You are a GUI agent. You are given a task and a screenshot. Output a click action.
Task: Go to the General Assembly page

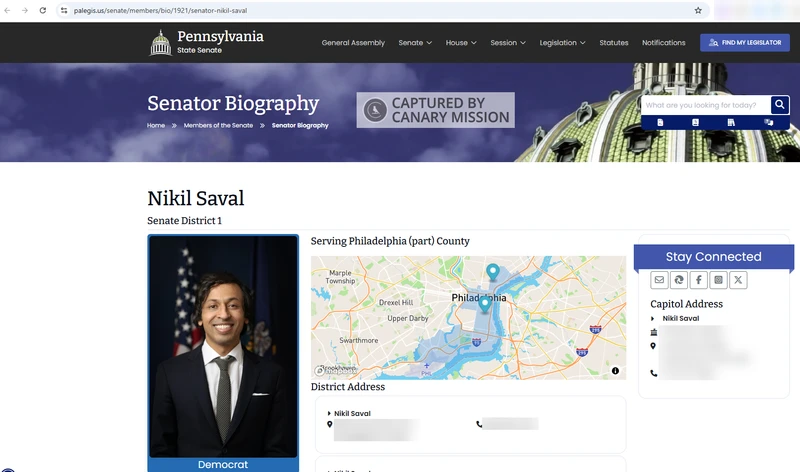click(x=353, y=43)
